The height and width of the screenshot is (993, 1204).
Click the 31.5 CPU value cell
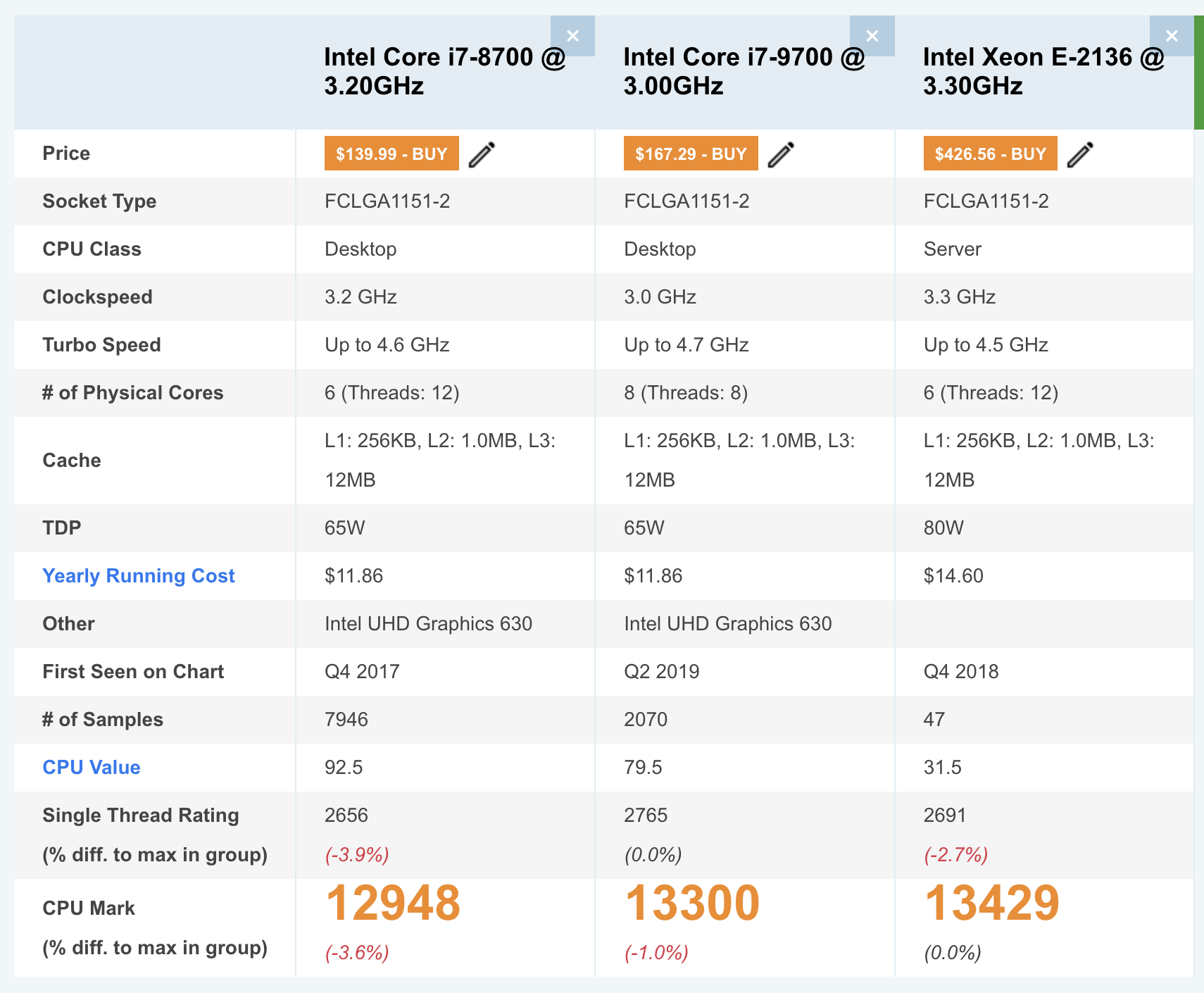tap(943, 767)
